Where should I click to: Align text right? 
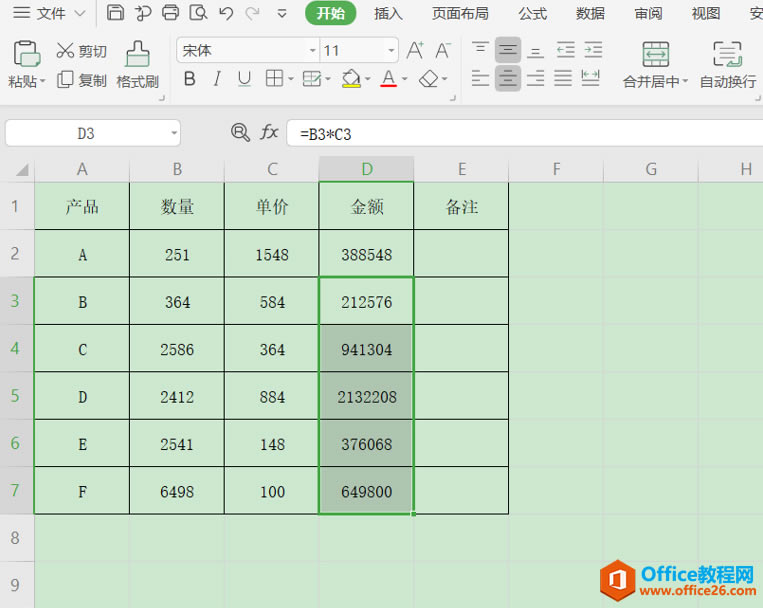coord(535,78)
